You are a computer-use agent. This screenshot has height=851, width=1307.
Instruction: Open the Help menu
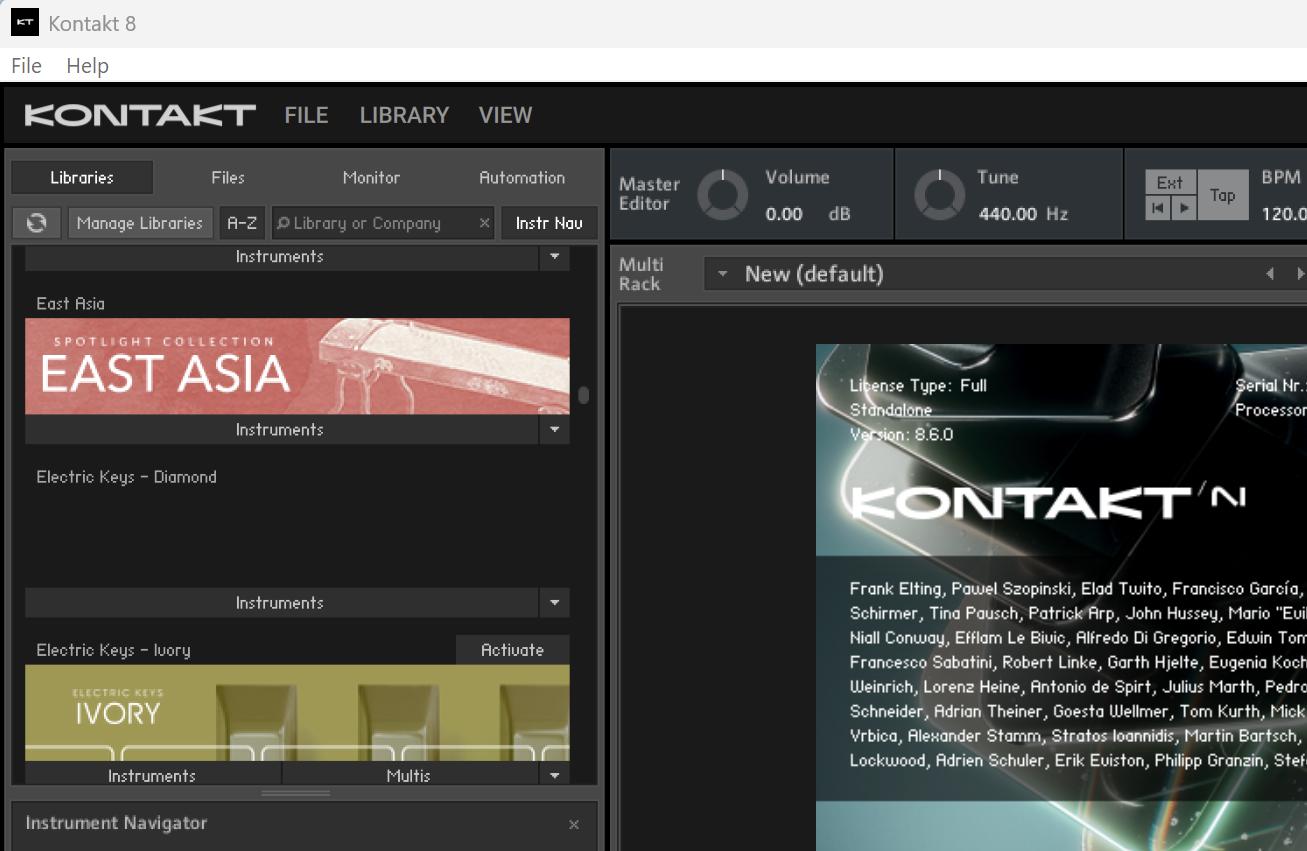tap(87, 66)
